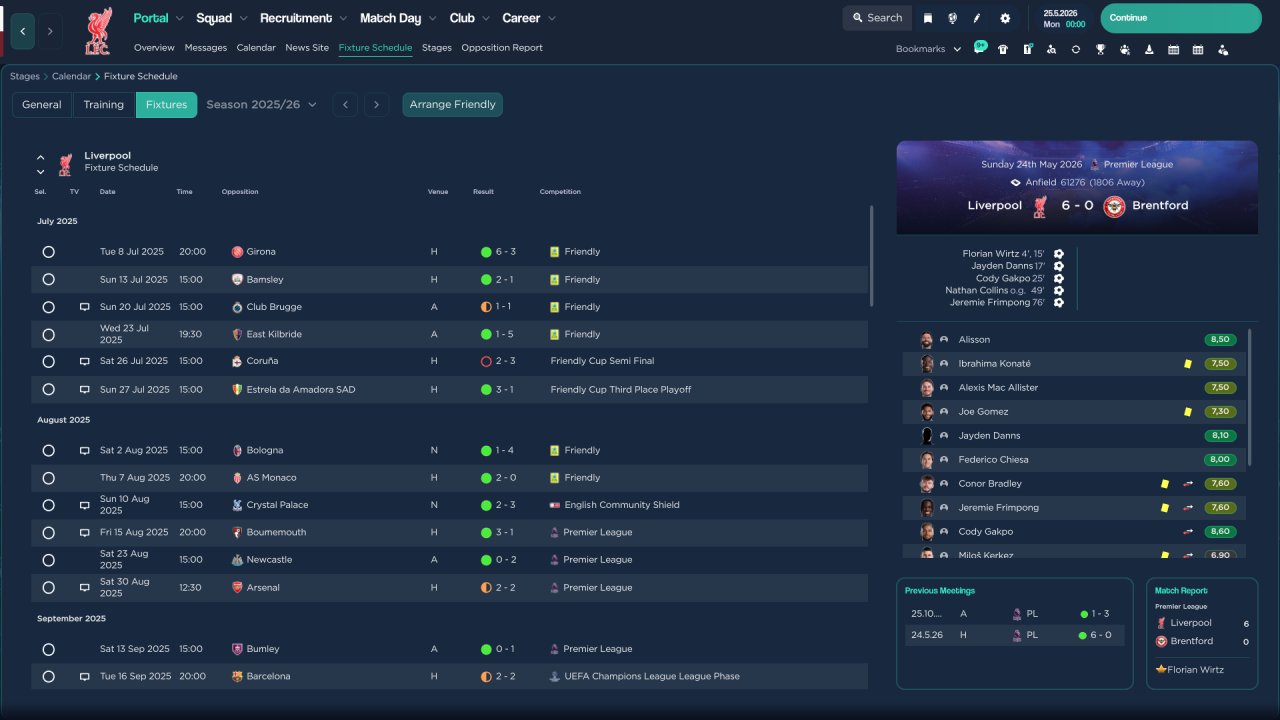Select the Bologna fixture radio button

(x=48, y=451)
